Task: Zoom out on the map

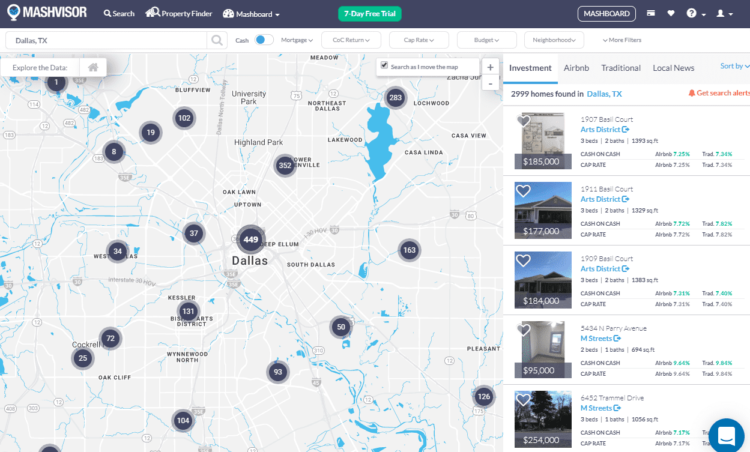Action: click(x=490, y=83)
